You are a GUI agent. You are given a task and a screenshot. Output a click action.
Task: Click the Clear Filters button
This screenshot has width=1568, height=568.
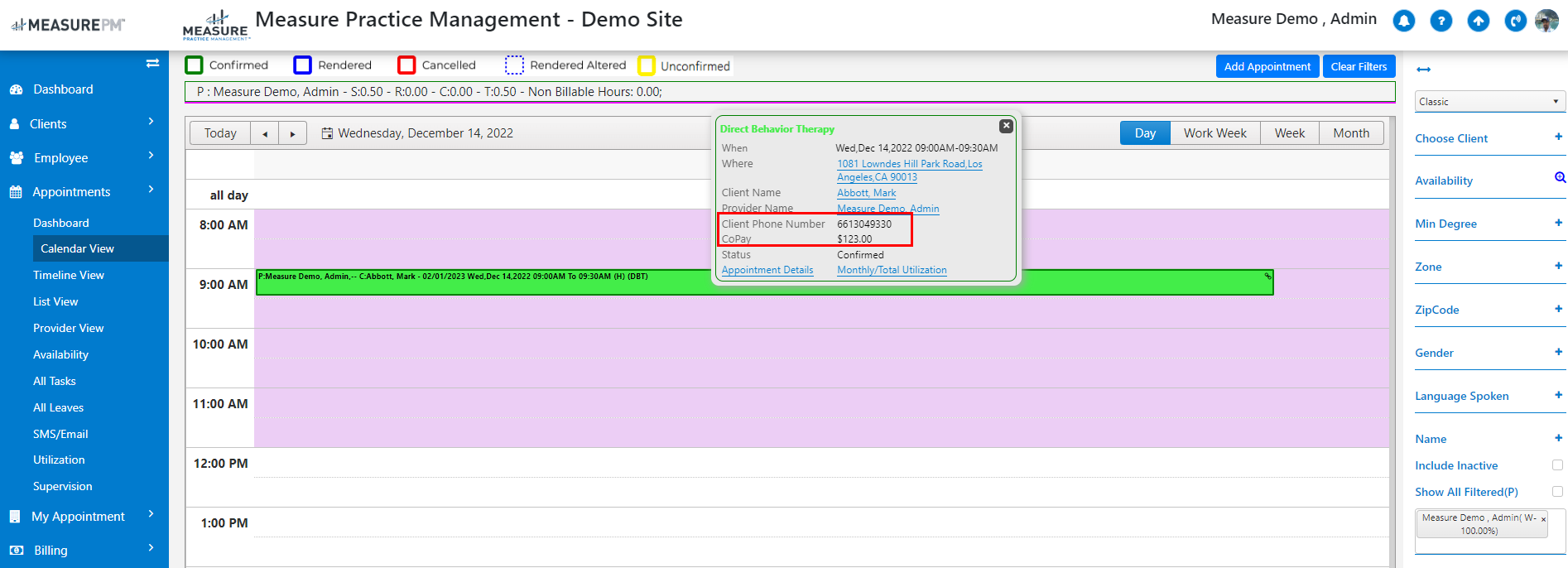click(x=1359, y=66)
